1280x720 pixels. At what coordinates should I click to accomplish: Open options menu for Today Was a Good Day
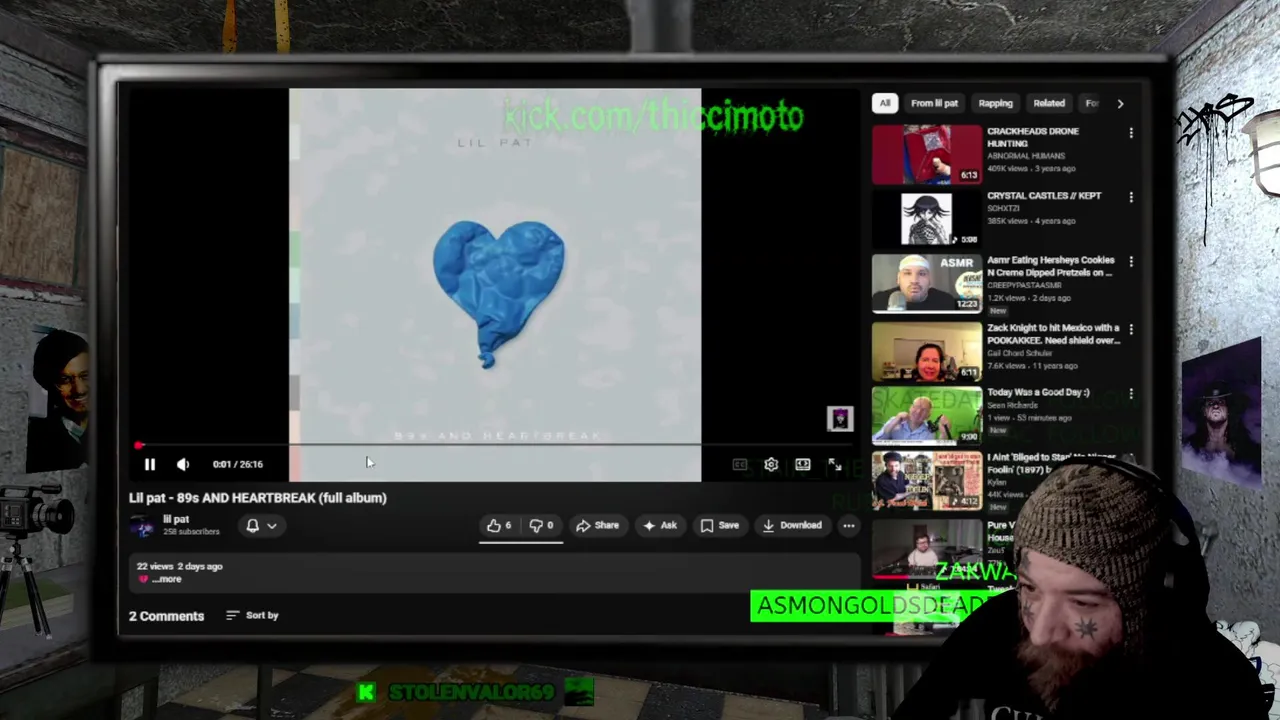[1131, 394]
